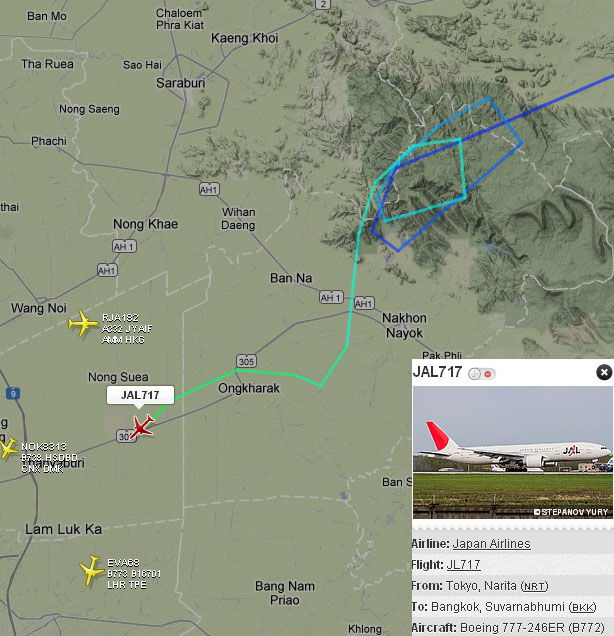Open the Japan Airlines airline link
614x636 pixels.
point(491,544)
